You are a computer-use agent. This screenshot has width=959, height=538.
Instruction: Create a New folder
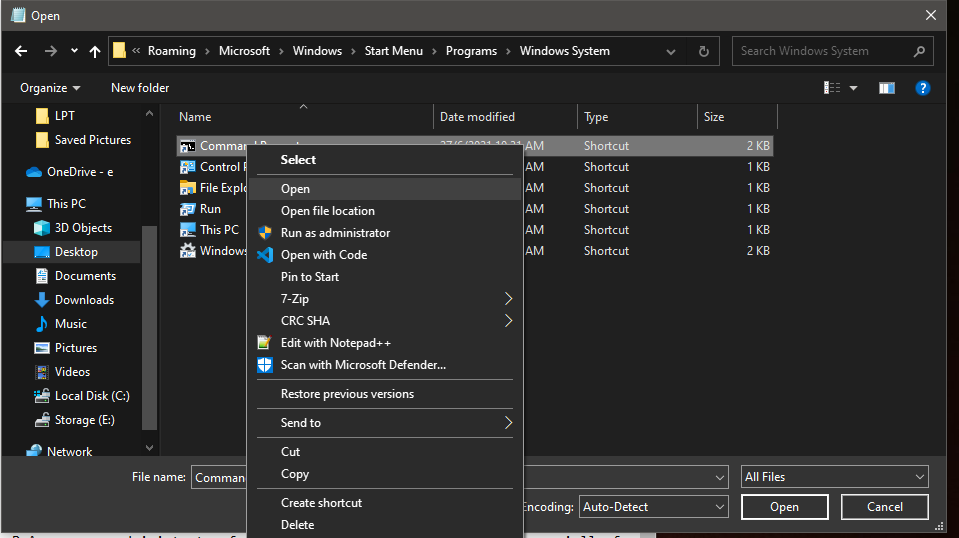pyautogui.click(x=140, y=88)
